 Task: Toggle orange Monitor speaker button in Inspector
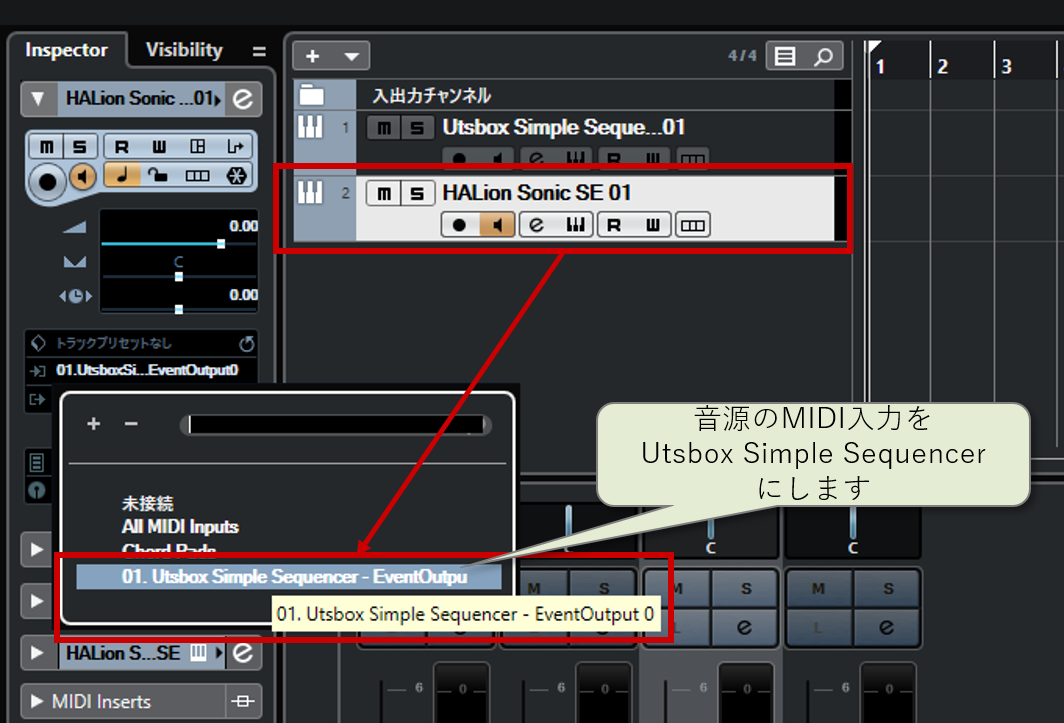83,177
